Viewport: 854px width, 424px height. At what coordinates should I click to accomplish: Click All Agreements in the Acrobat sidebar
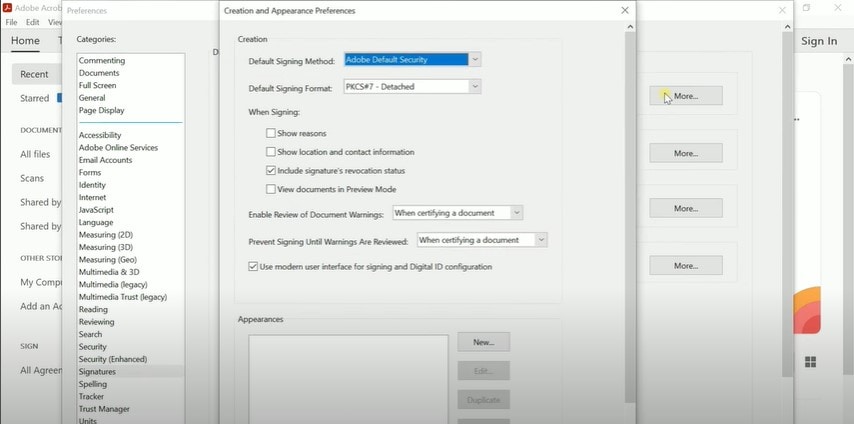(x=41, y=371)
